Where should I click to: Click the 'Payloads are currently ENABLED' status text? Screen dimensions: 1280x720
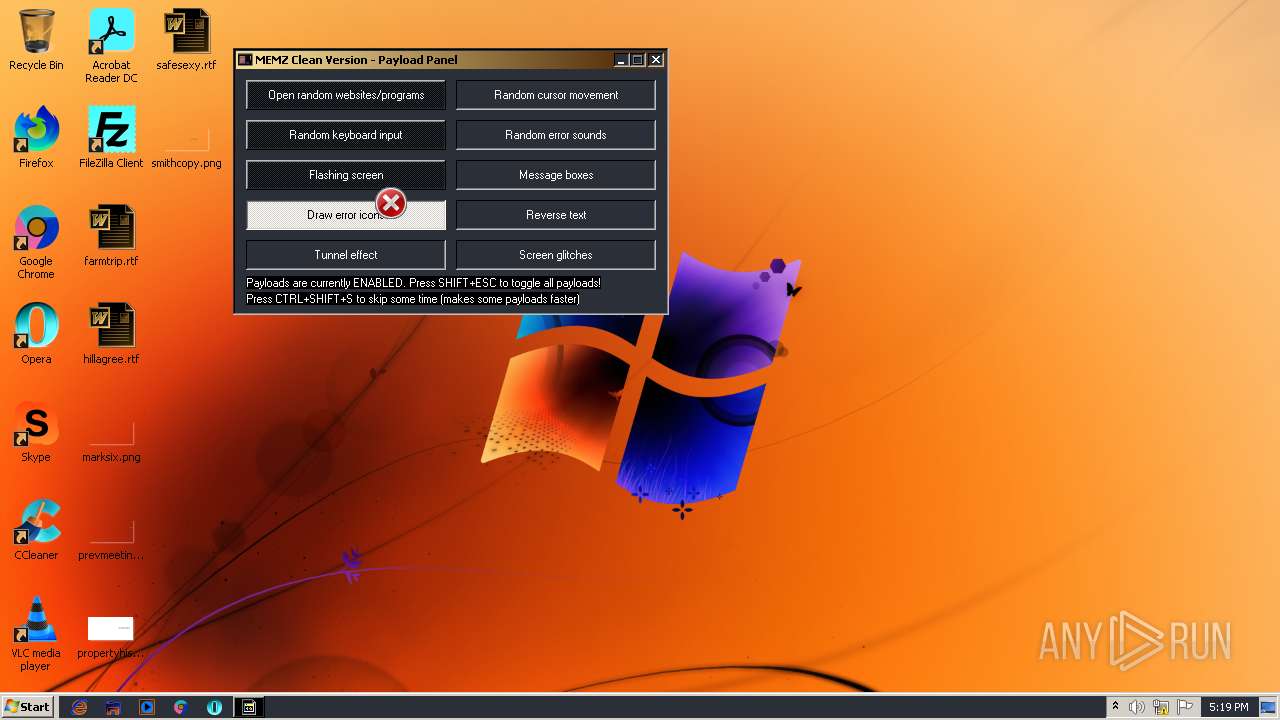(423, 283)
